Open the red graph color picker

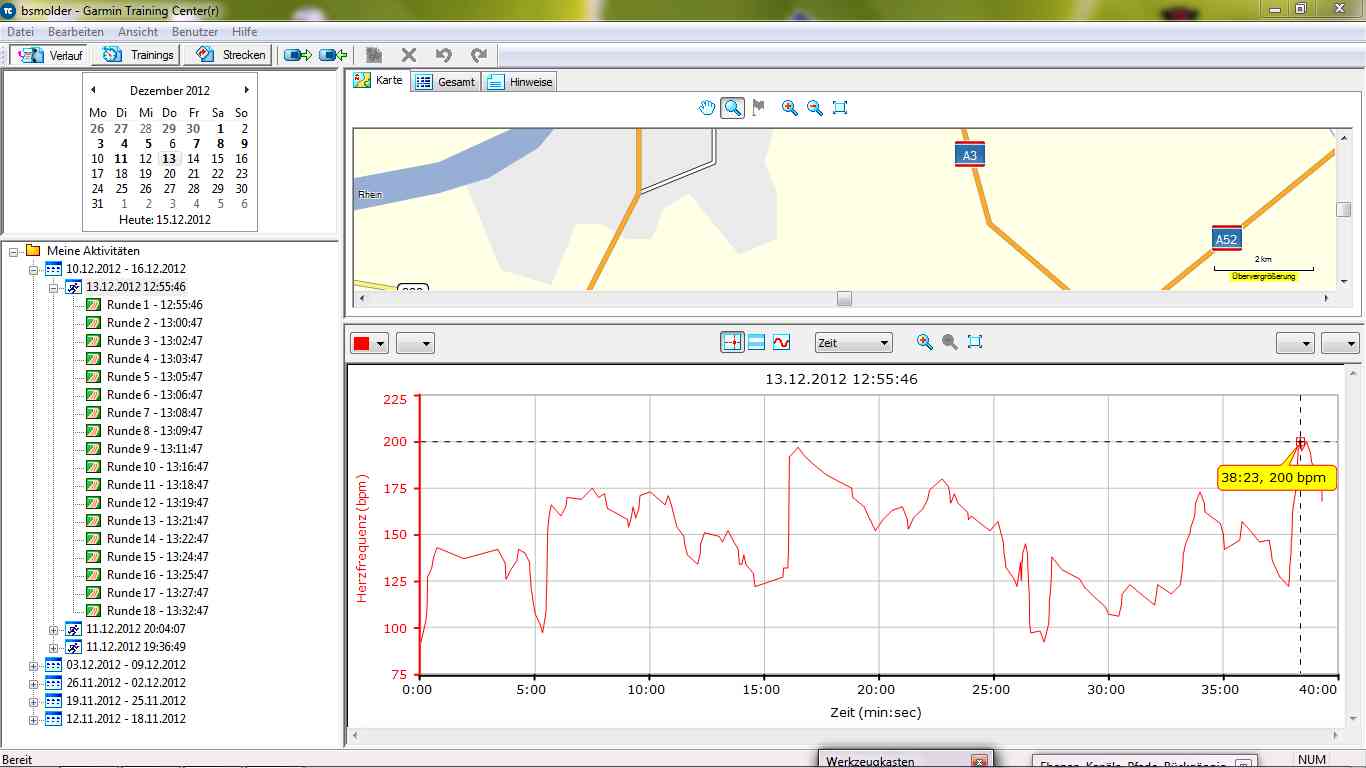(x=370, y=343)
